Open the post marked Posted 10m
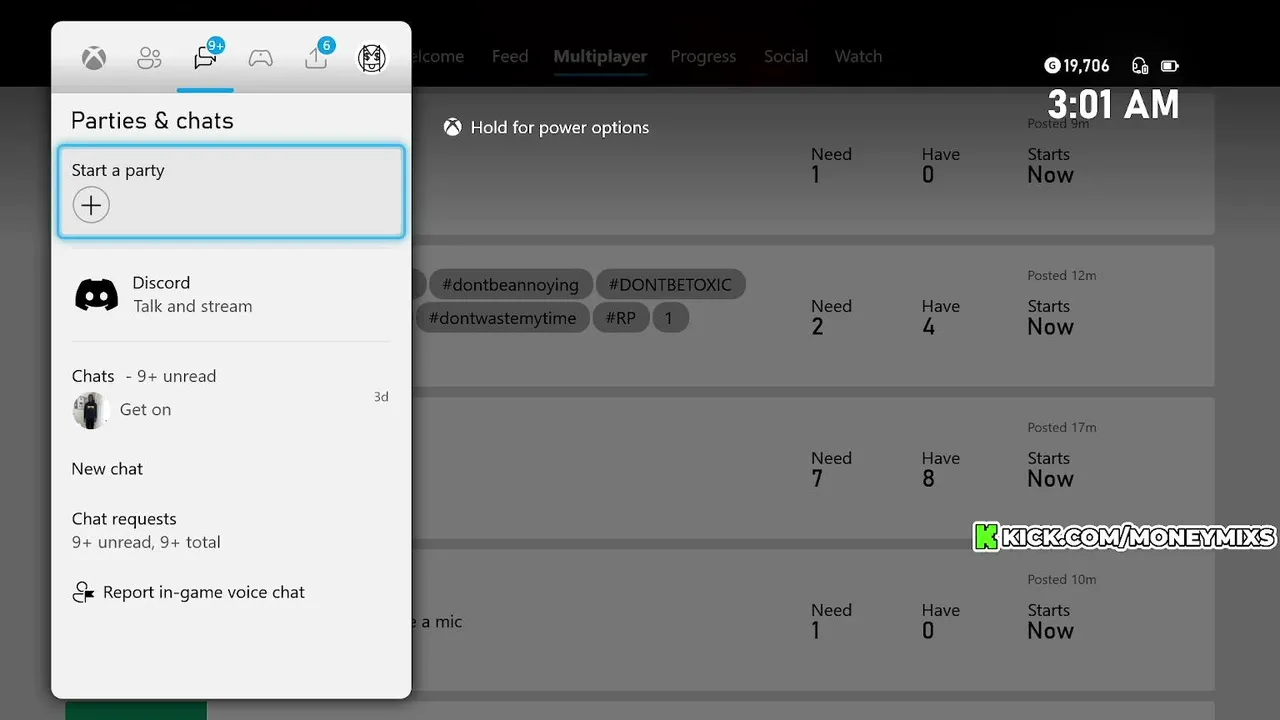 point(812,620)
